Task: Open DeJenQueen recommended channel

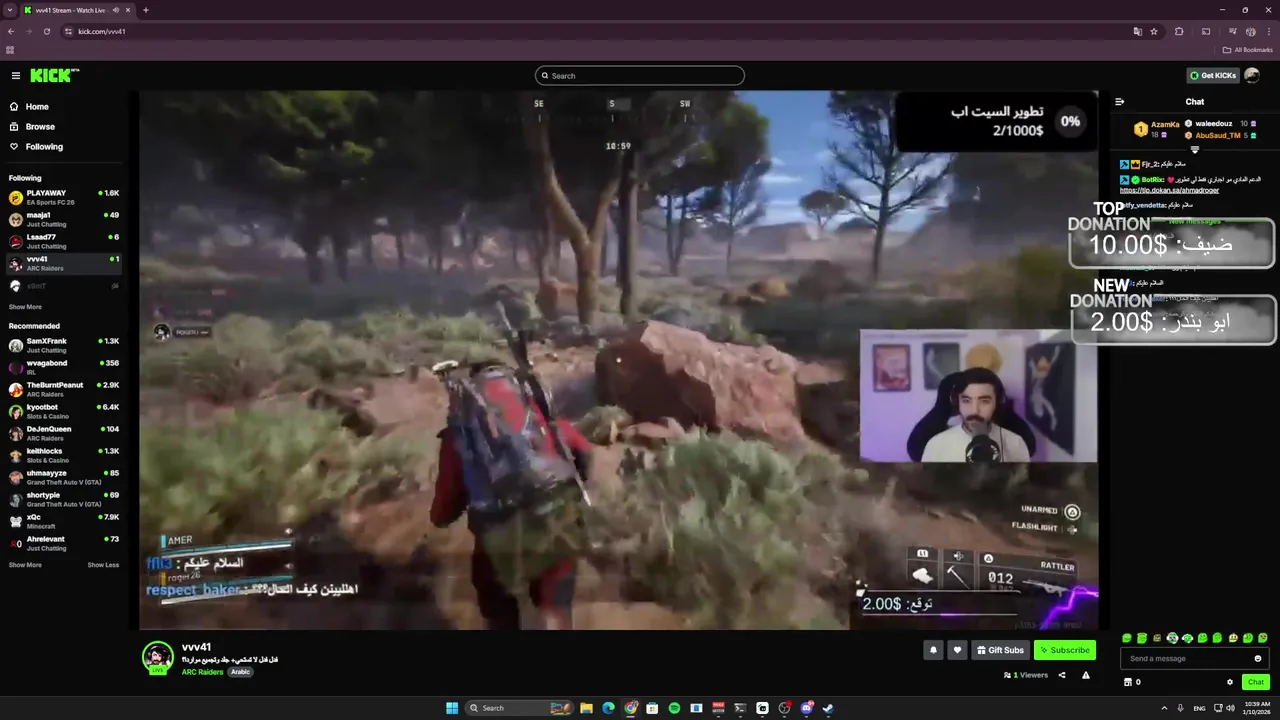Action: point(64,433)
